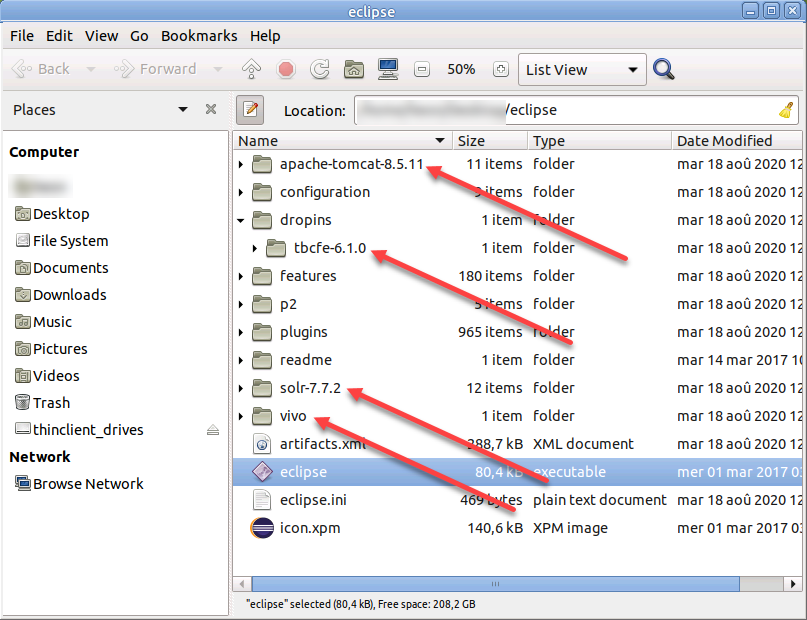Open the Help menu
The image size is (807, 620).
[x=265, y=36]
